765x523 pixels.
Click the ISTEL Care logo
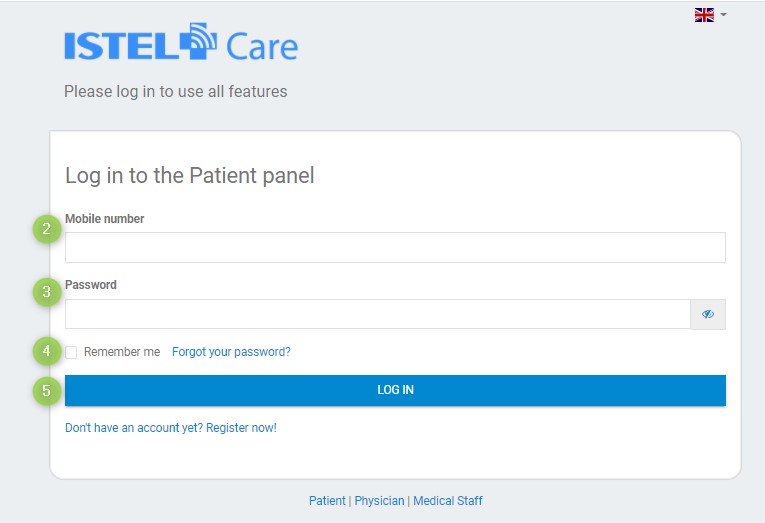(181, 44)
